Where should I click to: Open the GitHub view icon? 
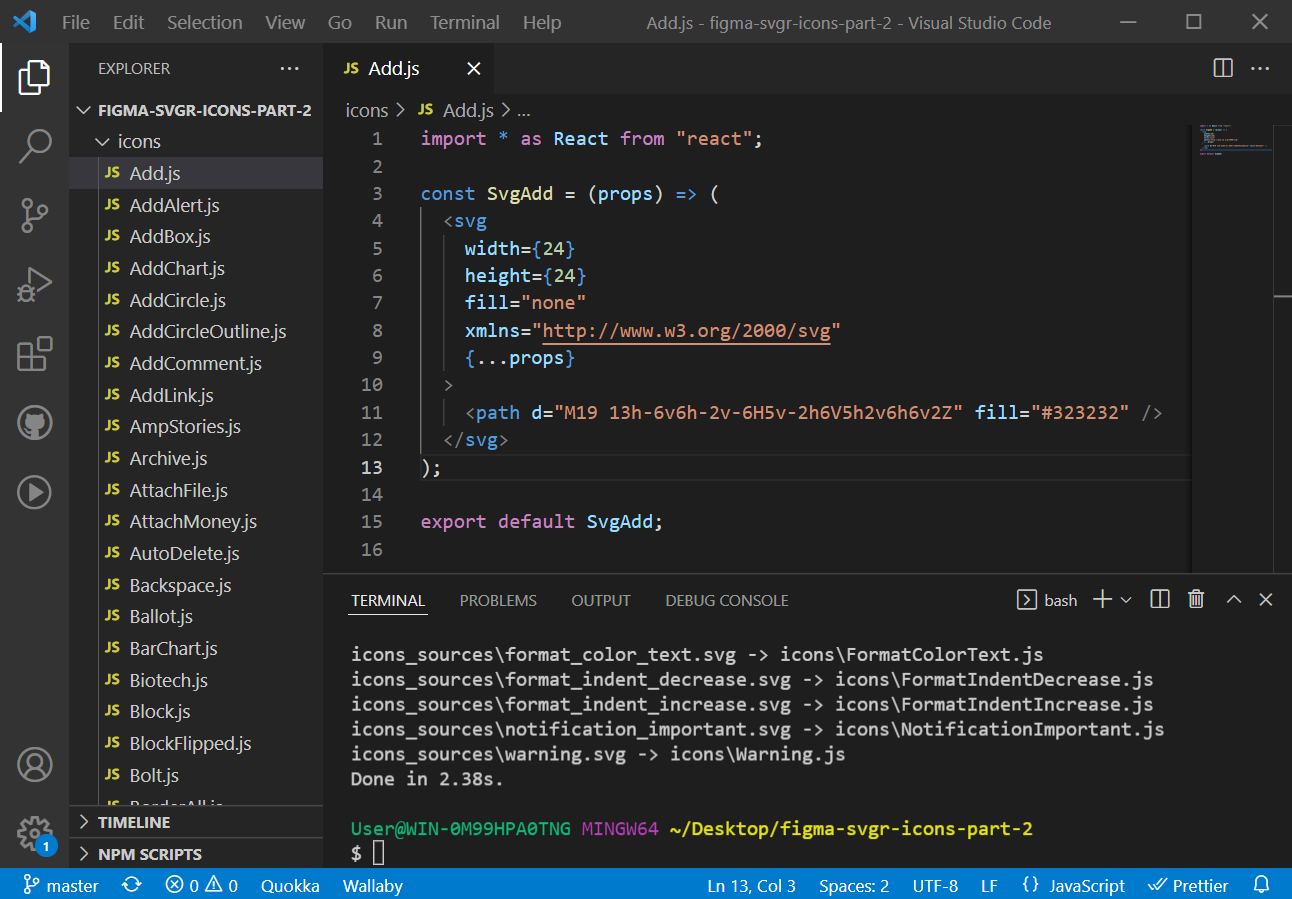coord(34,422)
